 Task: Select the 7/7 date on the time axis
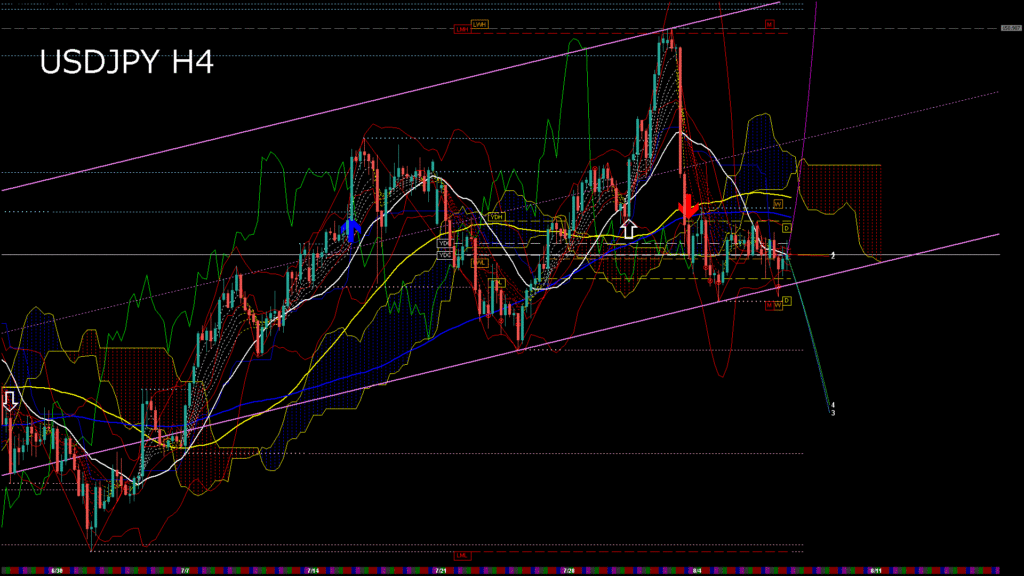tap(186, 571)
